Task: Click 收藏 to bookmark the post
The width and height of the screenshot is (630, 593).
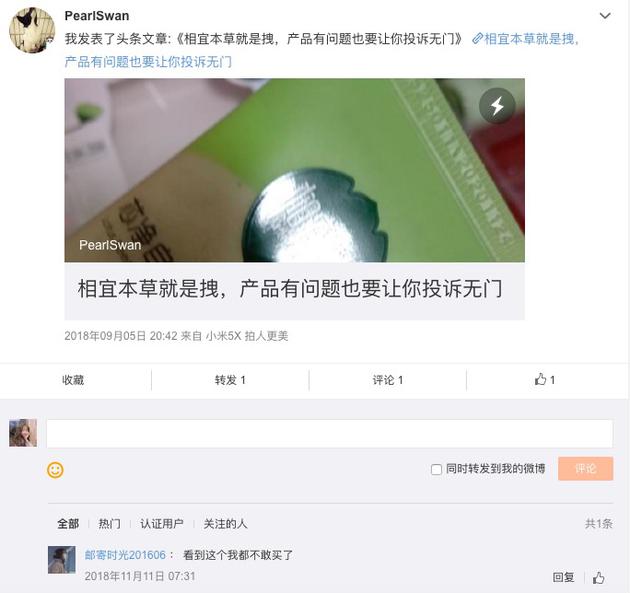Action: (73, 380)
